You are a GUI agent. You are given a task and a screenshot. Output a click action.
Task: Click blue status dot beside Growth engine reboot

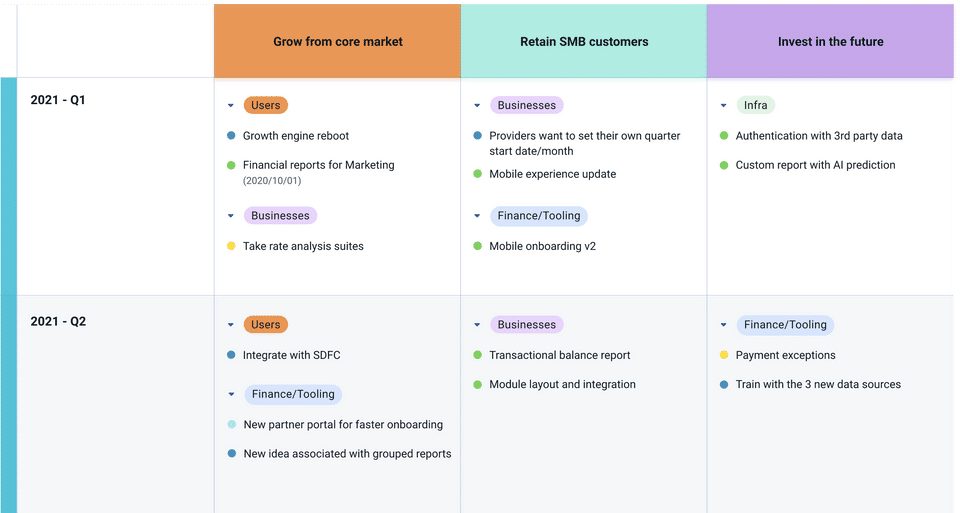click(231, 136)
